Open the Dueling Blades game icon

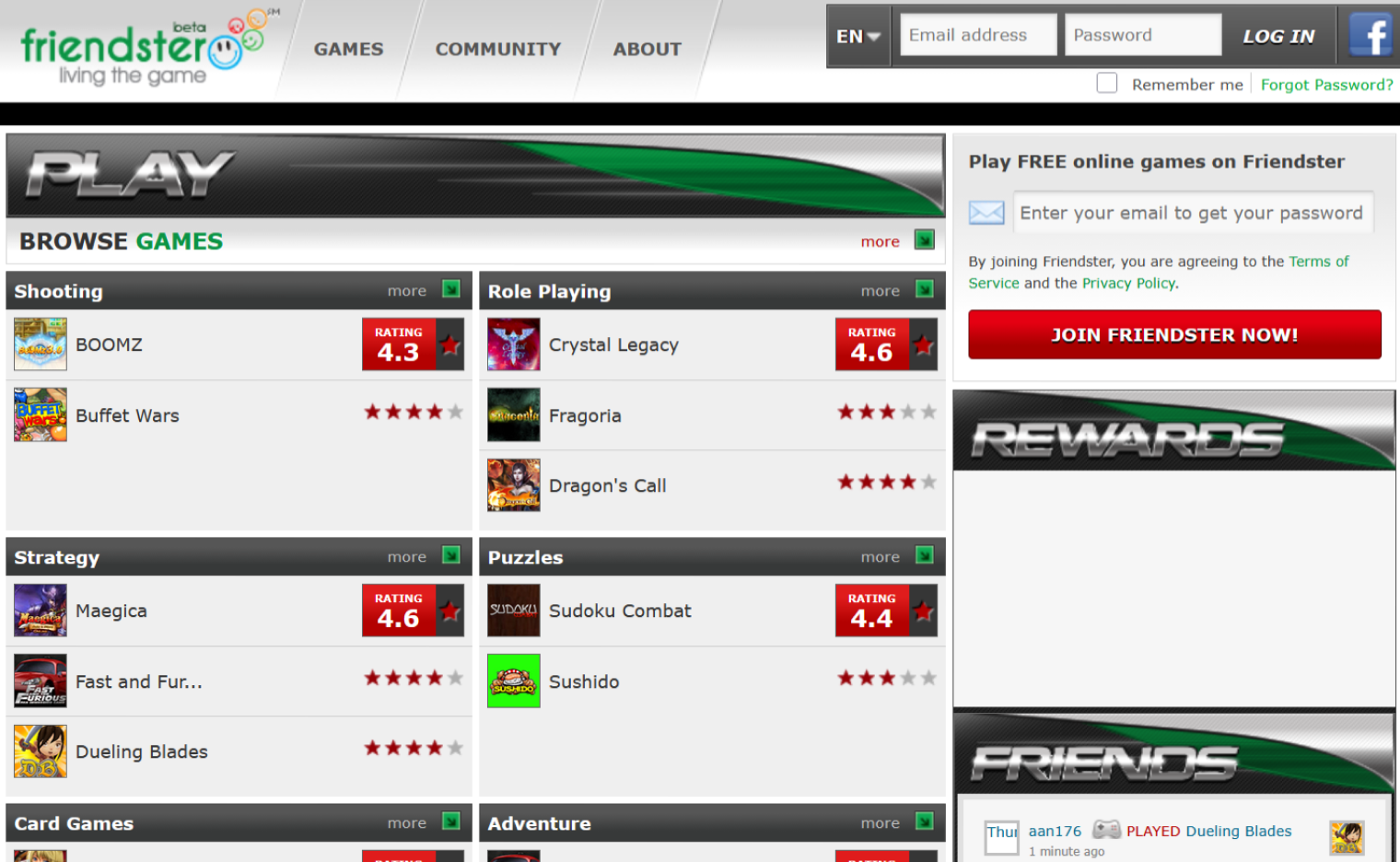tap(41, 751)
